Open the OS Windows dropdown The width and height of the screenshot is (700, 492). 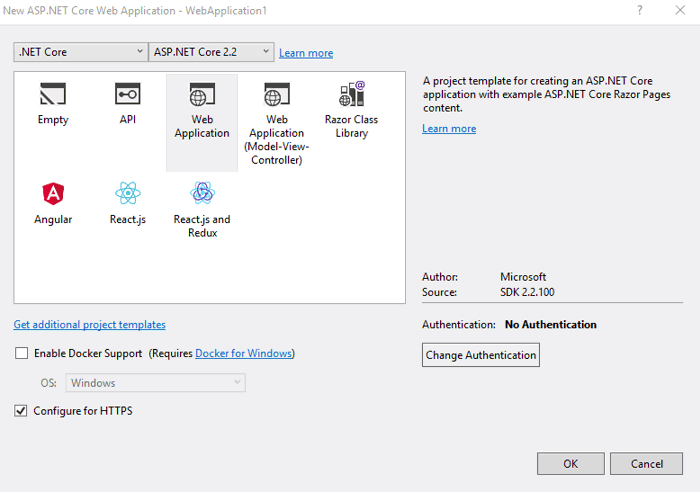tap(155, 383)
